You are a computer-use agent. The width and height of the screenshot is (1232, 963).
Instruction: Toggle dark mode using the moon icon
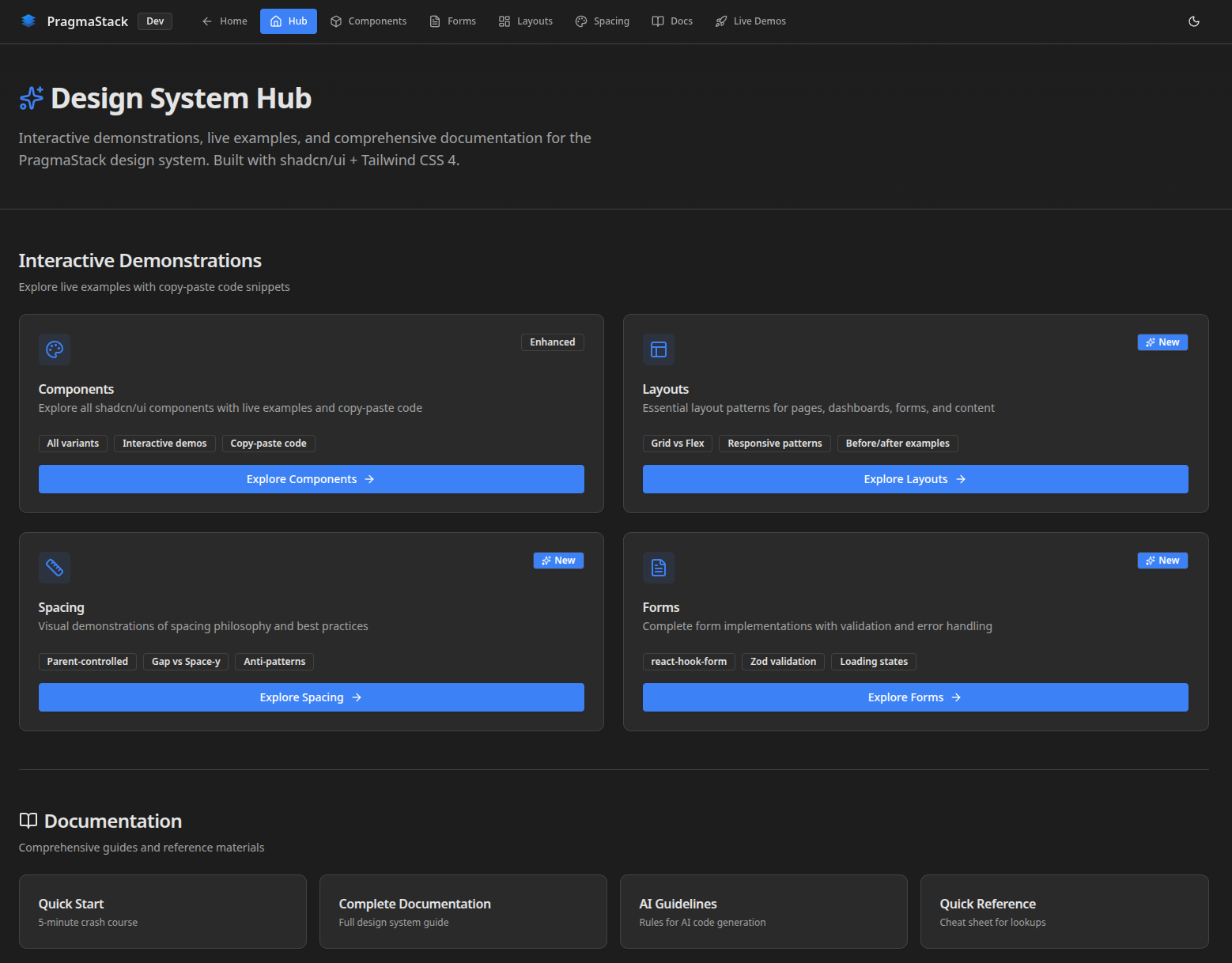1194,21
